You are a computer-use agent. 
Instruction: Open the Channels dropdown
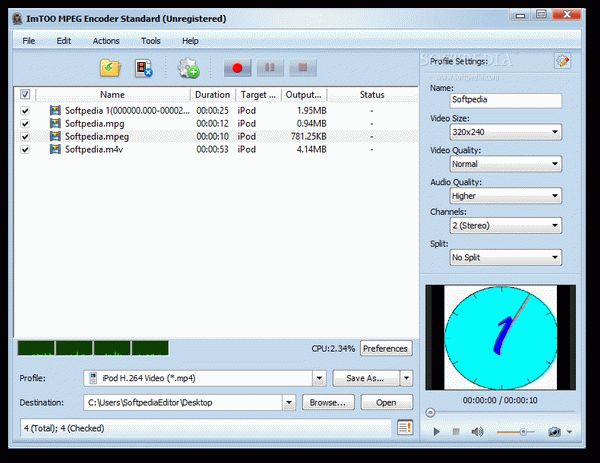pos(505,225)
